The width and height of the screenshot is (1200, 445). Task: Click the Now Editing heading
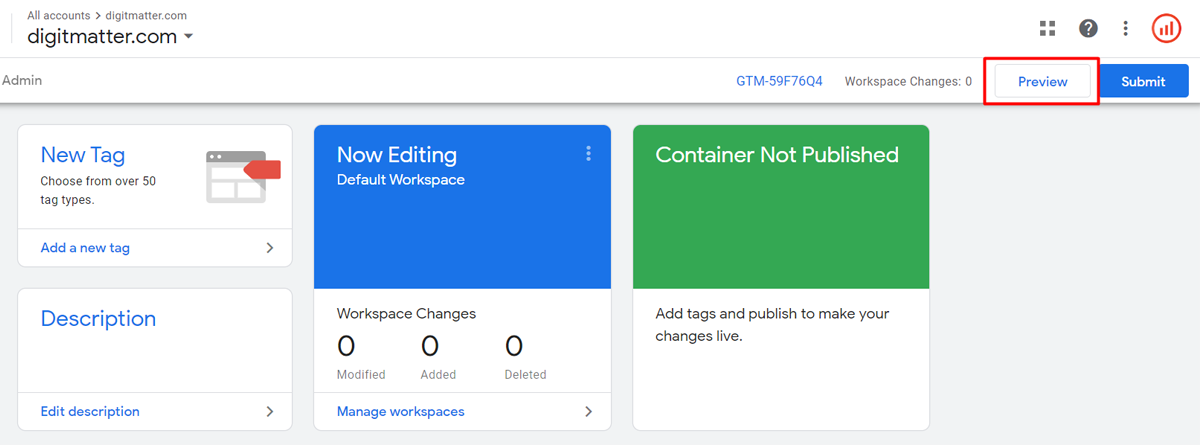[x=397, y=155]
